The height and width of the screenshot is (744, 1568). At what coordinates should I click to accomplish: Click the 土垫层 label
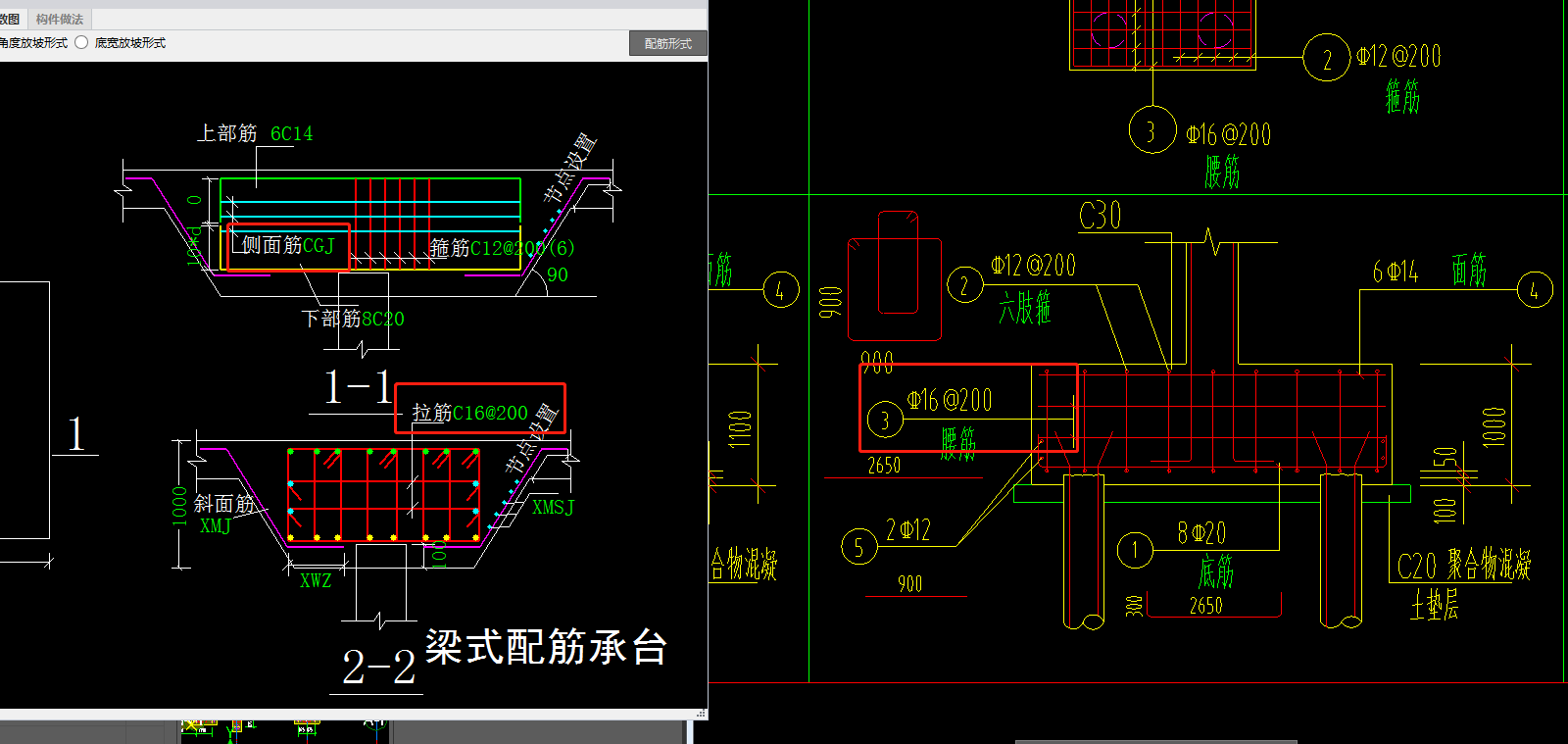1435,605
